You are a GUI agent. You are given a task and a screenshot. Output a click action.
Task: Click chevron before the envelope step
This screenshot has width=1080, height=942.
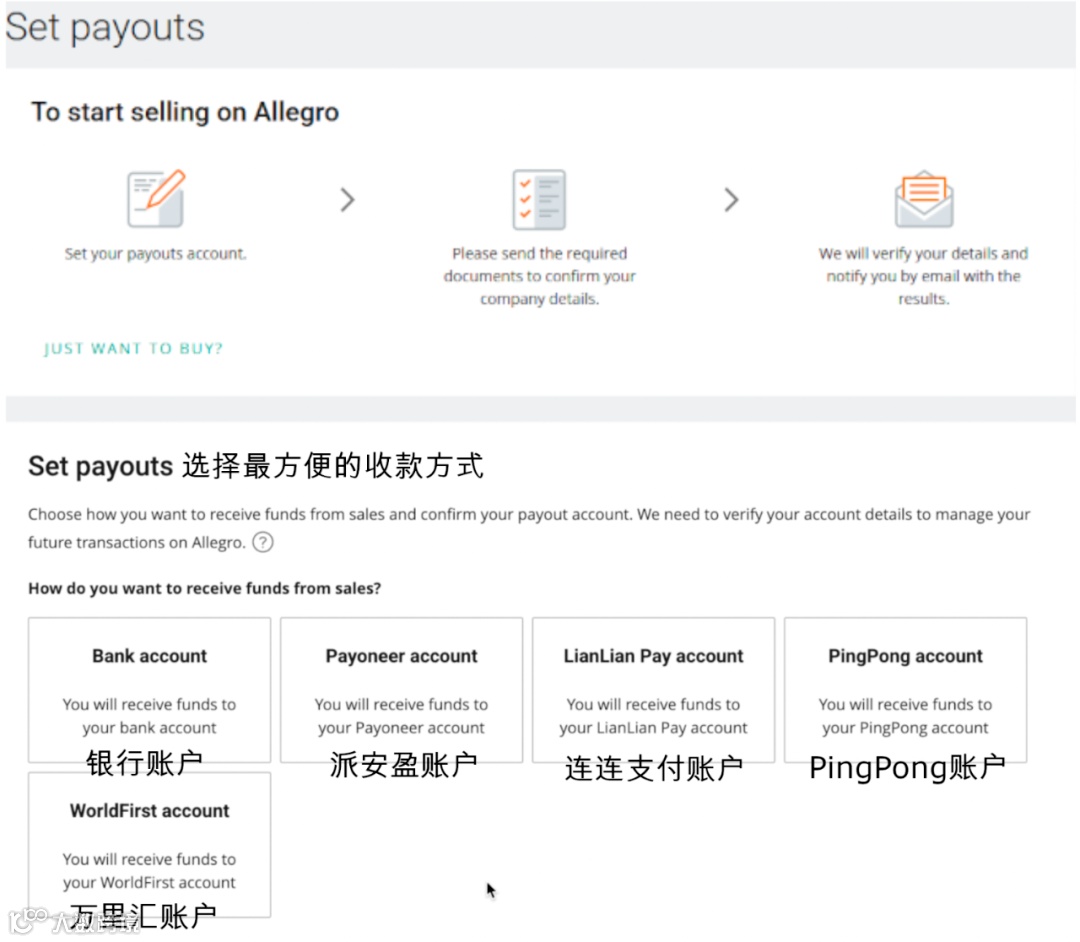pos(731,200)
